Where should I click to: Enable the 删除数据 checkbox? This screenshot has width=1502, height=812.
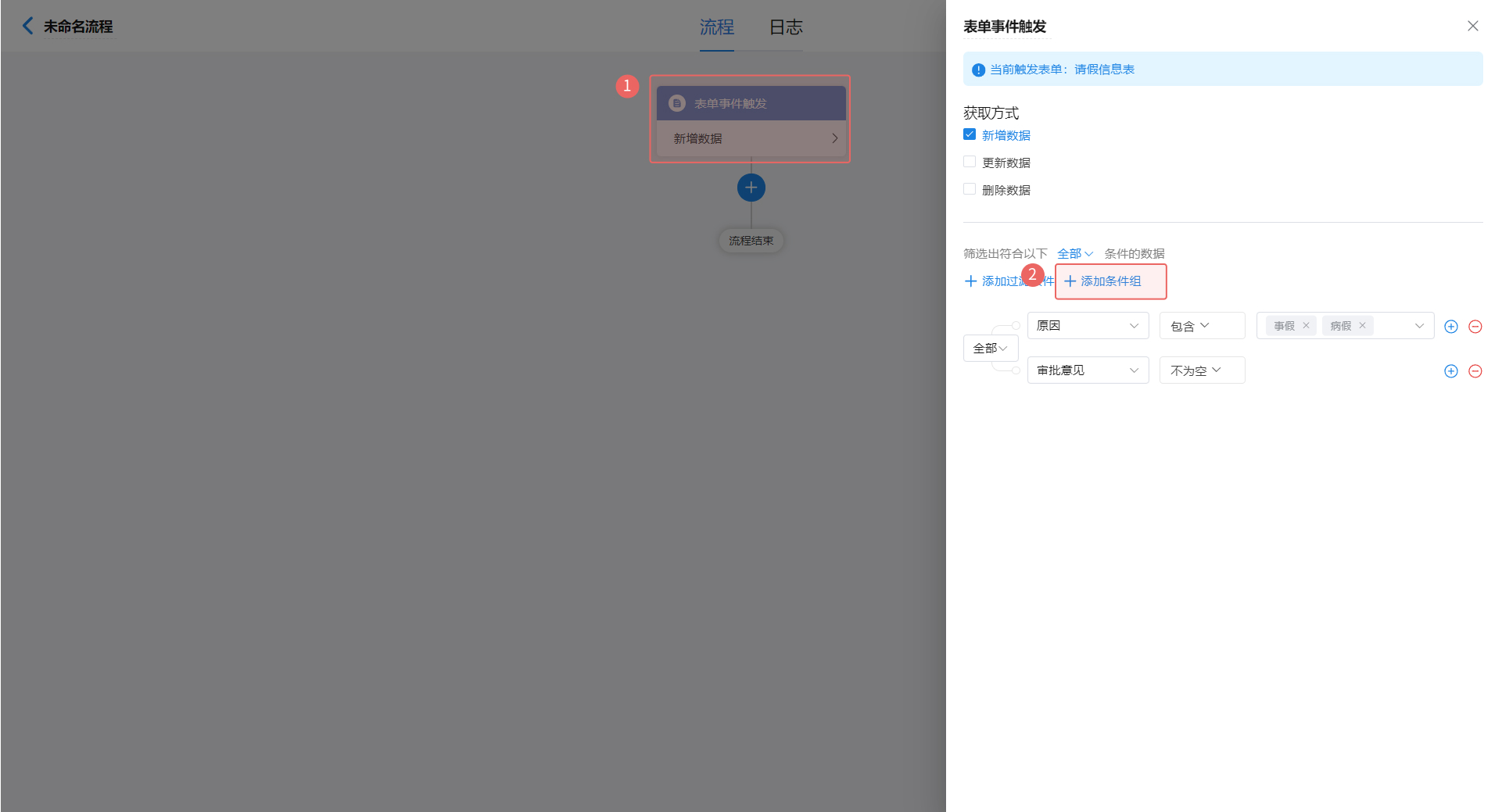(970, 189)
